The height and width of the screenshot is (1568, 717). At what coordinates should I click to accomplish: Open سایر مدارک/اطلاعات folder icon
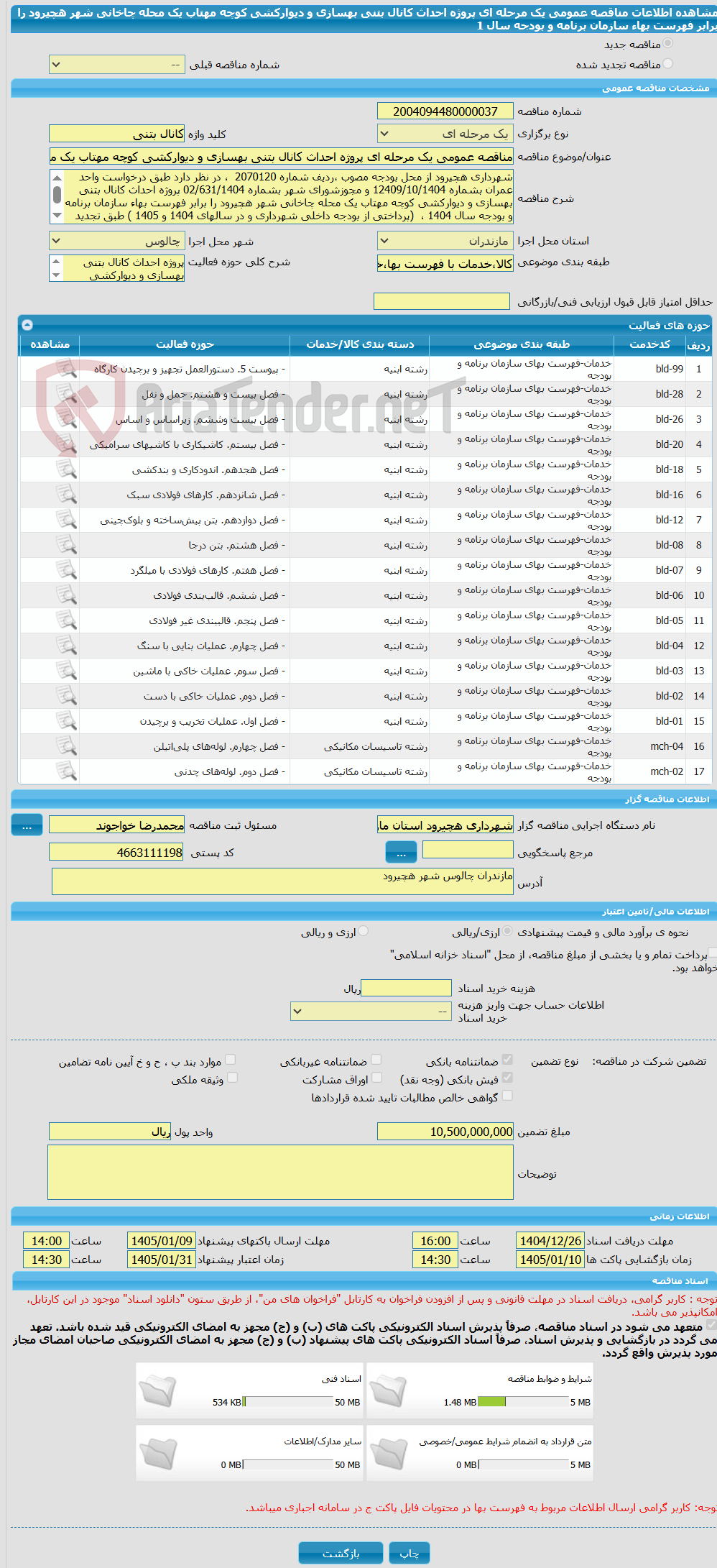point(157,1452)
